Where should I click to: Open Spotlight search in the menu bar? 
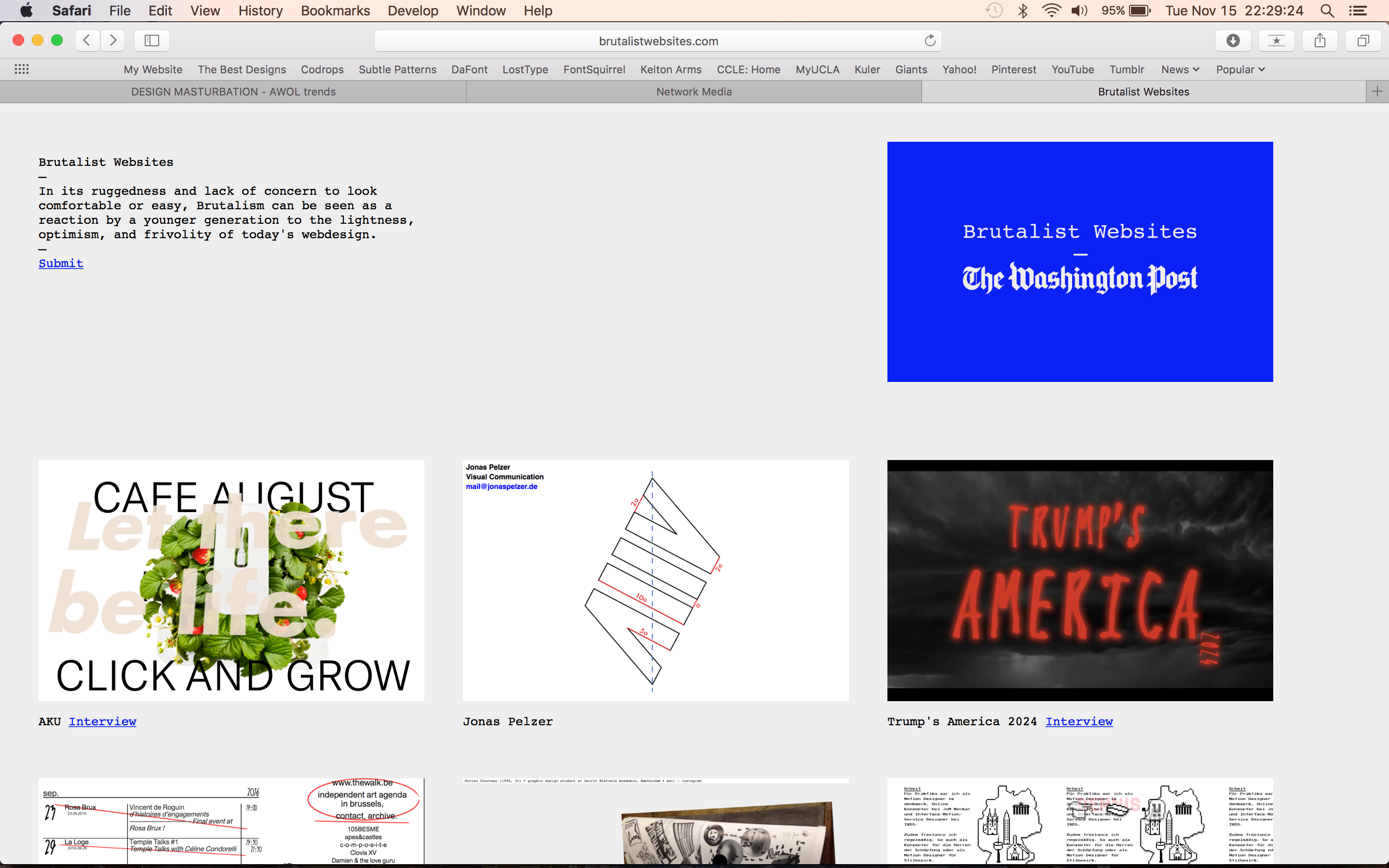tap(1327, 10)
